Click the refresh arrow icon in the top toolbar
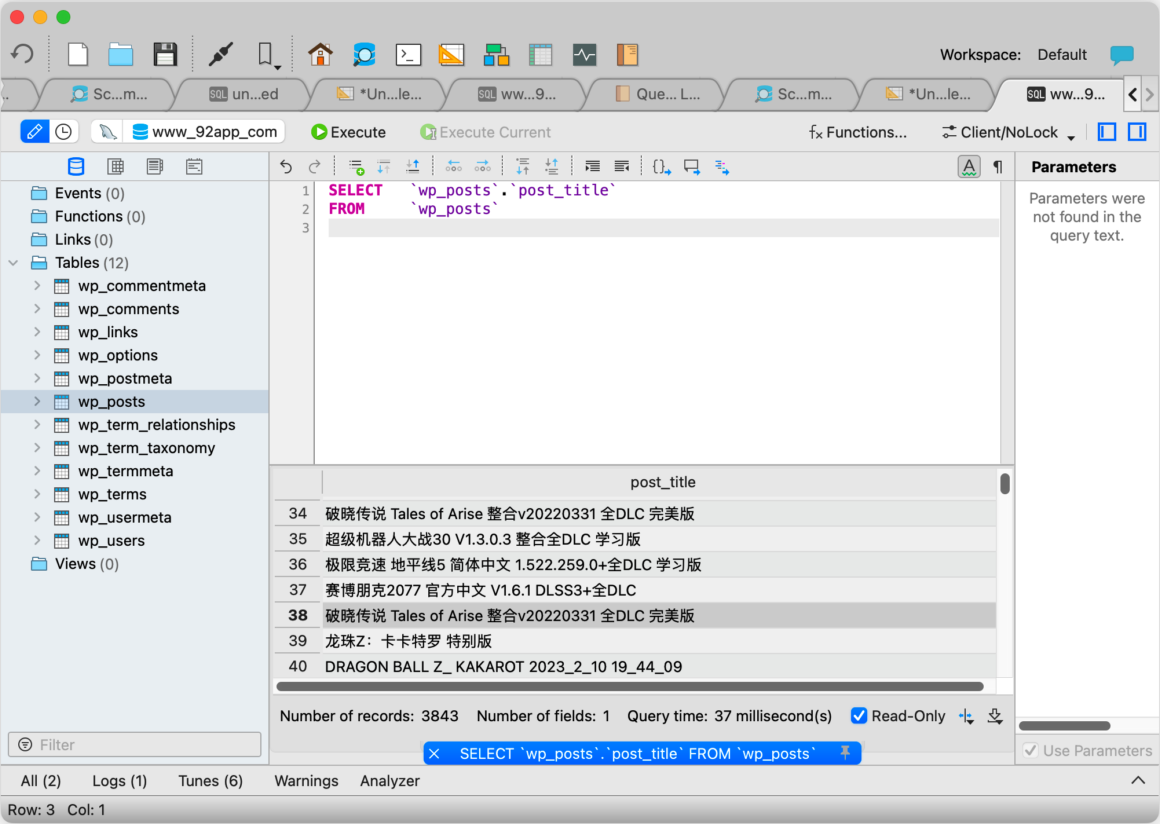This screenshot has width=1160, height=824. point(22,54)
